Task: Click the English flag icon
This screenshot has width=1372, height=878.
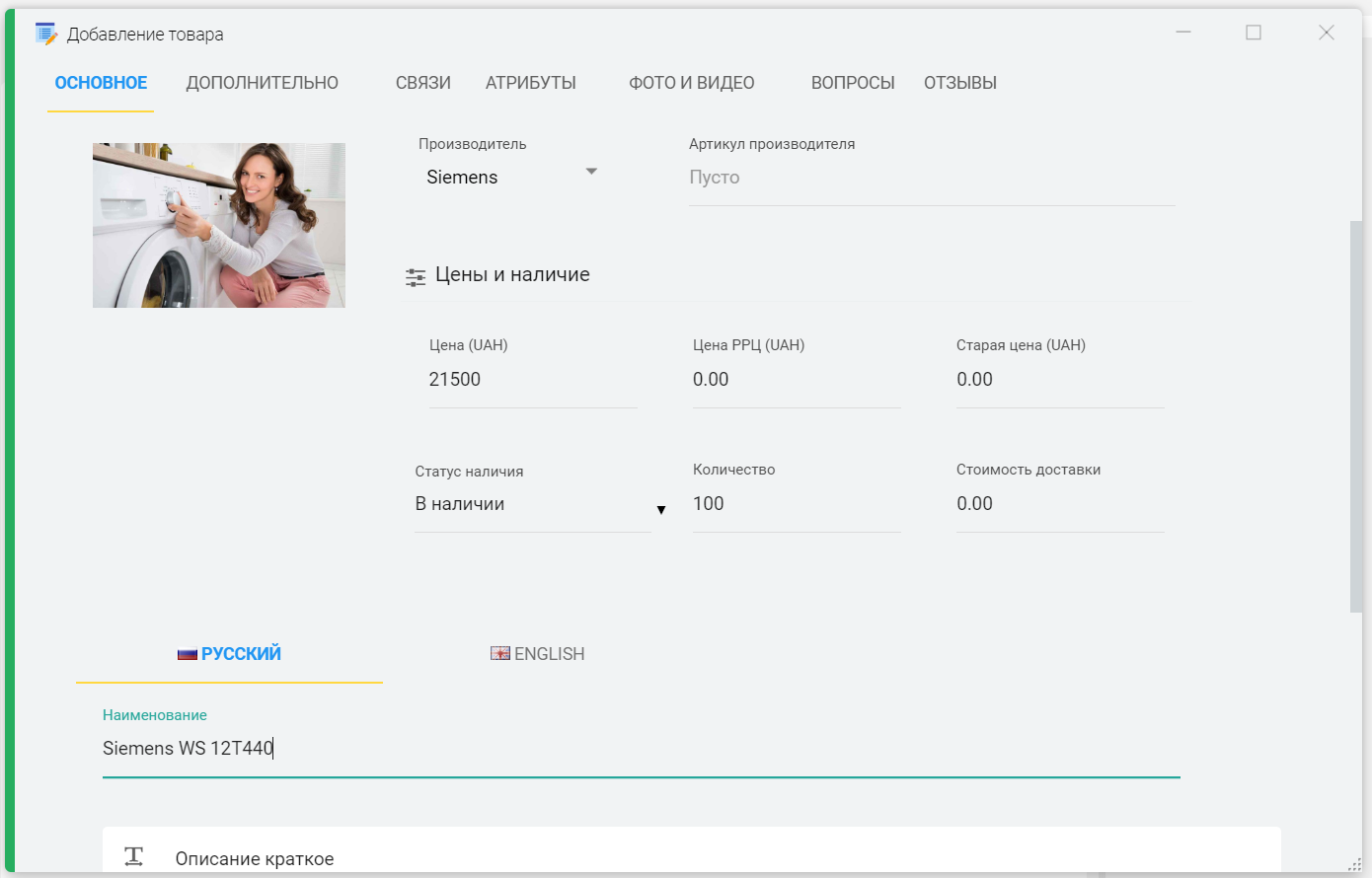Action: 500,653
